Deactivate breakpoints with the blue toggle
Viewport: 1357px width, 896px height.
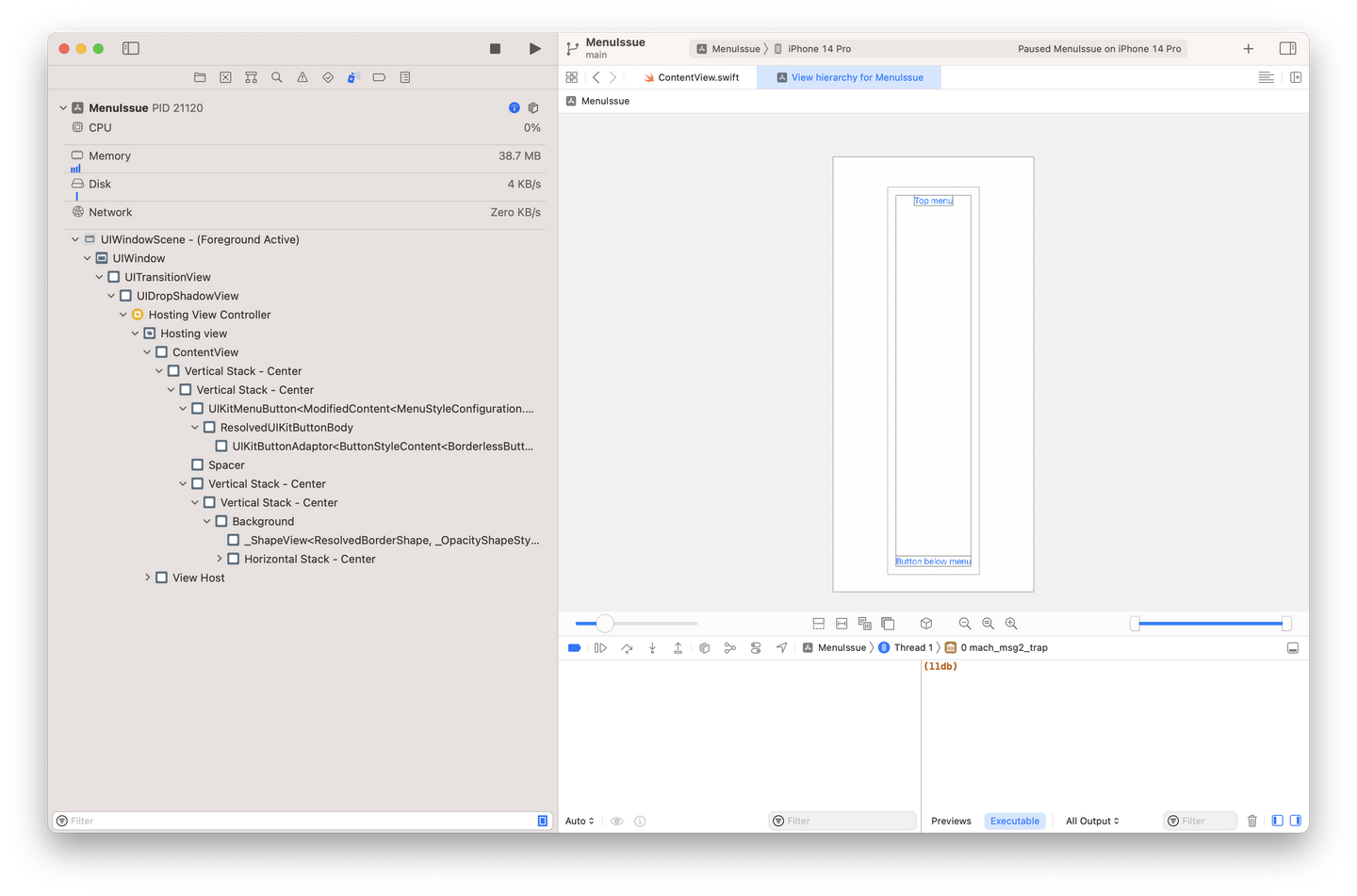tap(574, 647)
